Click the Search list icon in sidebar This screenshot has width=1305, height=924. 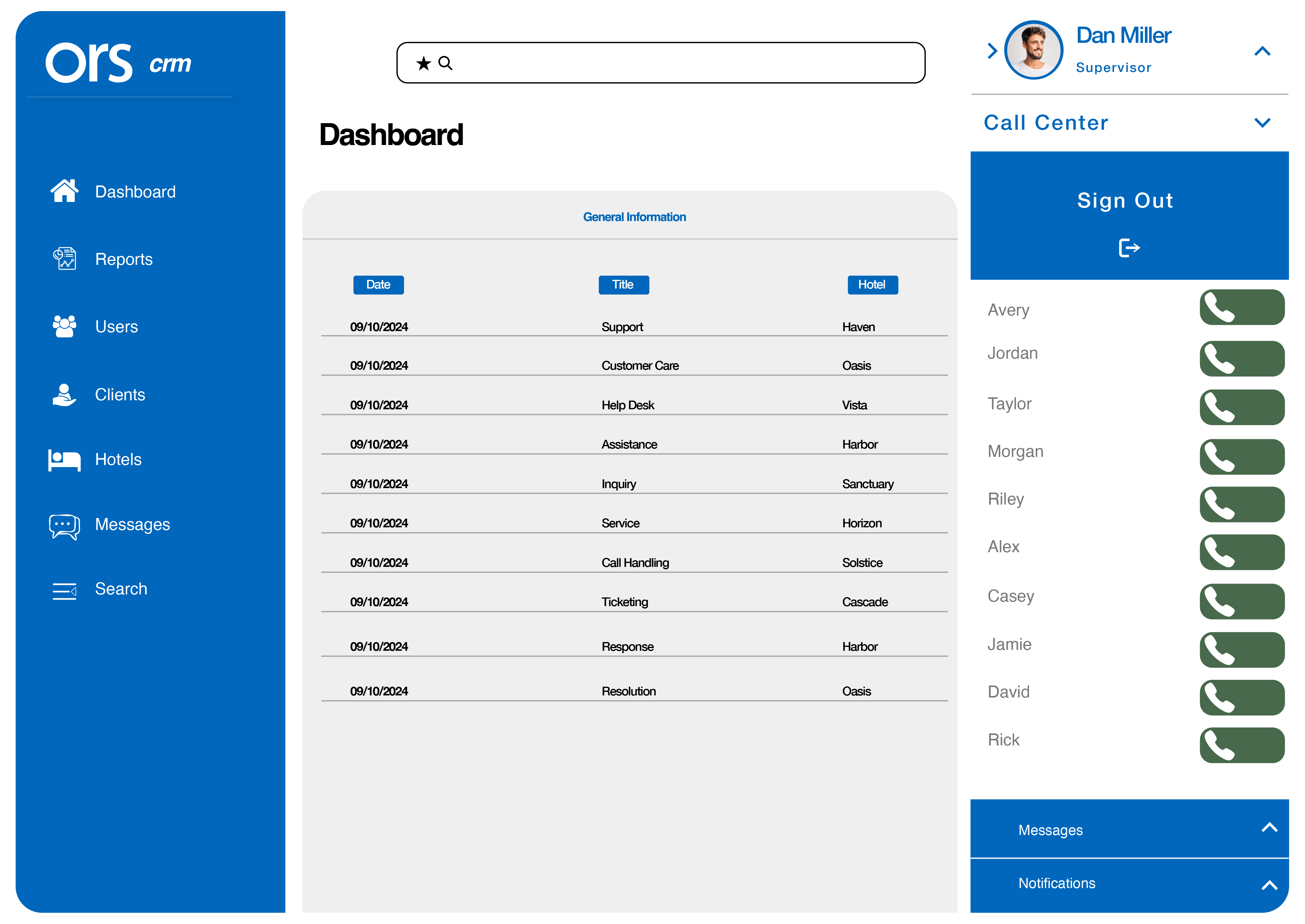pyautogui.click(x=64, y=591)
